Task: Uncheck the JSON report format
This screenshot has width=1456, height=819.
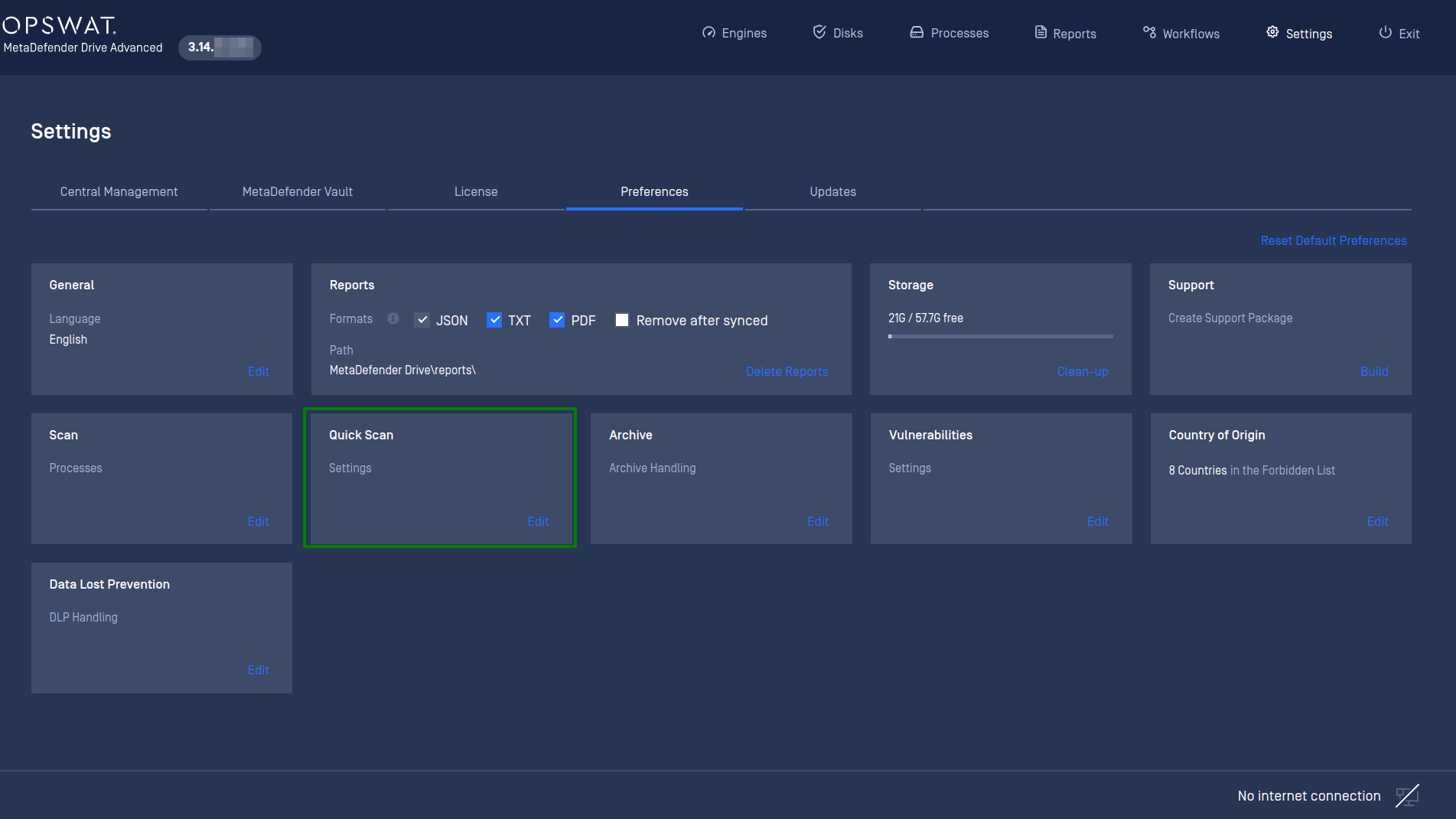Action: tap(422, 320)
